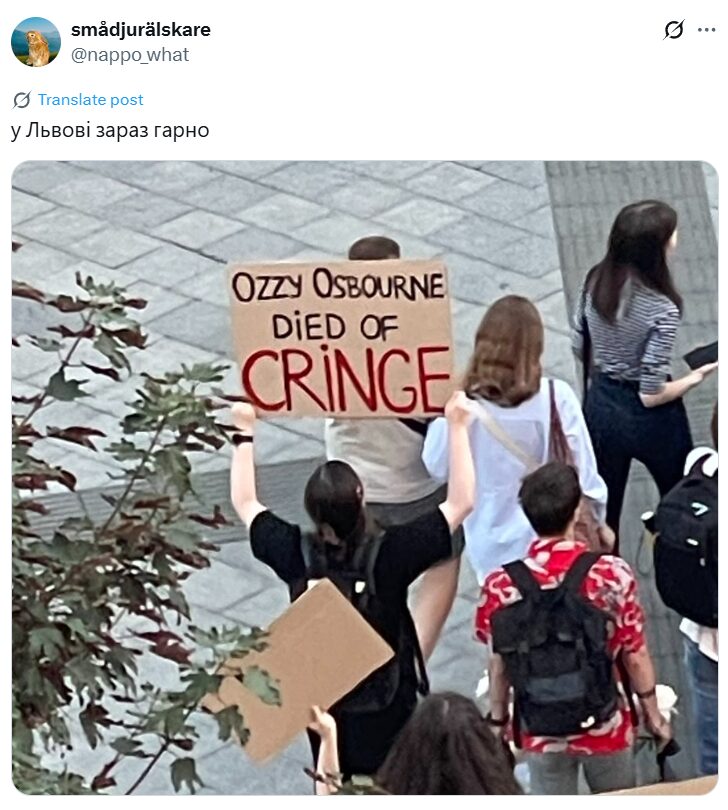Click the Grok icon beside the post menu
The width and height of the screenshot is (728, 810).
674,29
